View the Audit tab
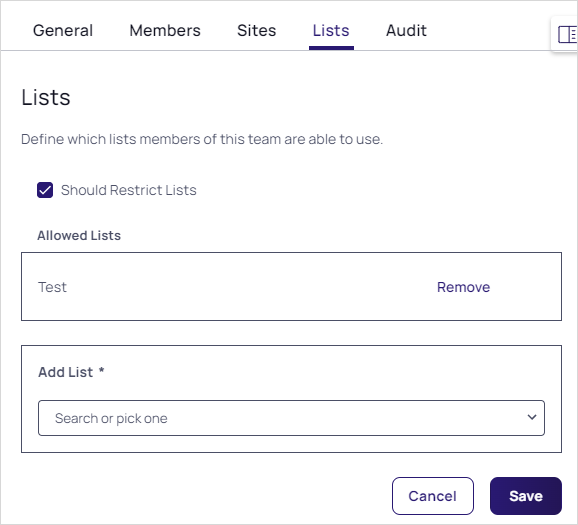The image size is (578, 525). [406, 31]
